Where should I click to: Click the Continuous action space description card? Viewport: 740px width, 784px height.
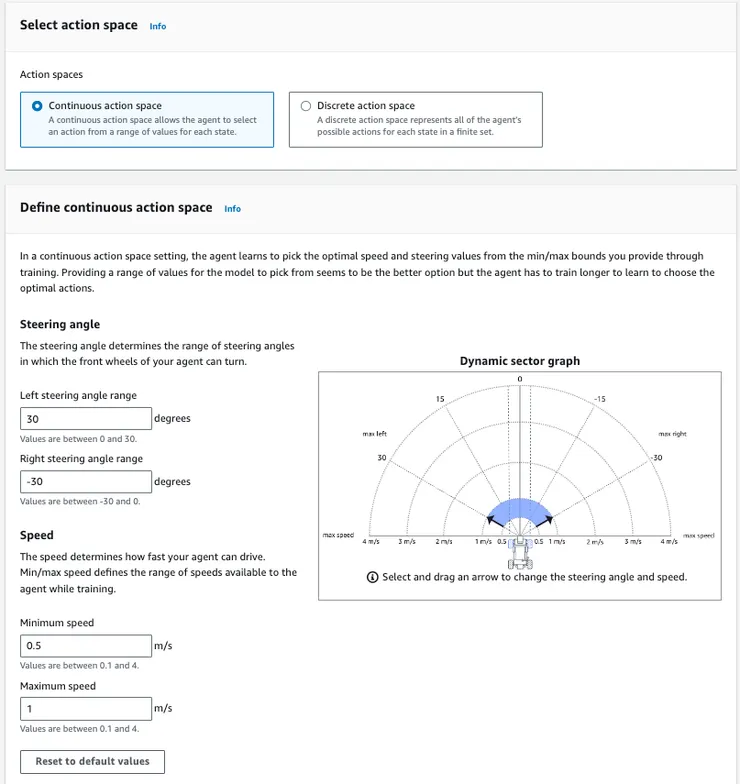tap(147, 120)
